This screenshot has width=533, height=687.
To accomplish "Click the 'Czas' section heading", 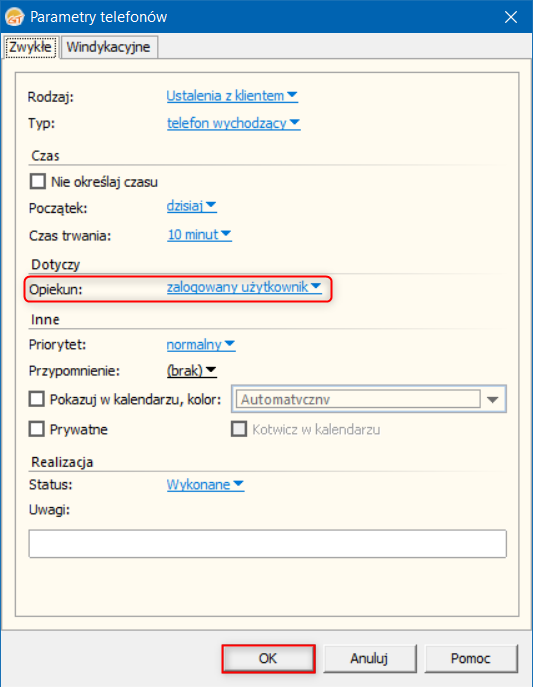I will point(45,156).
